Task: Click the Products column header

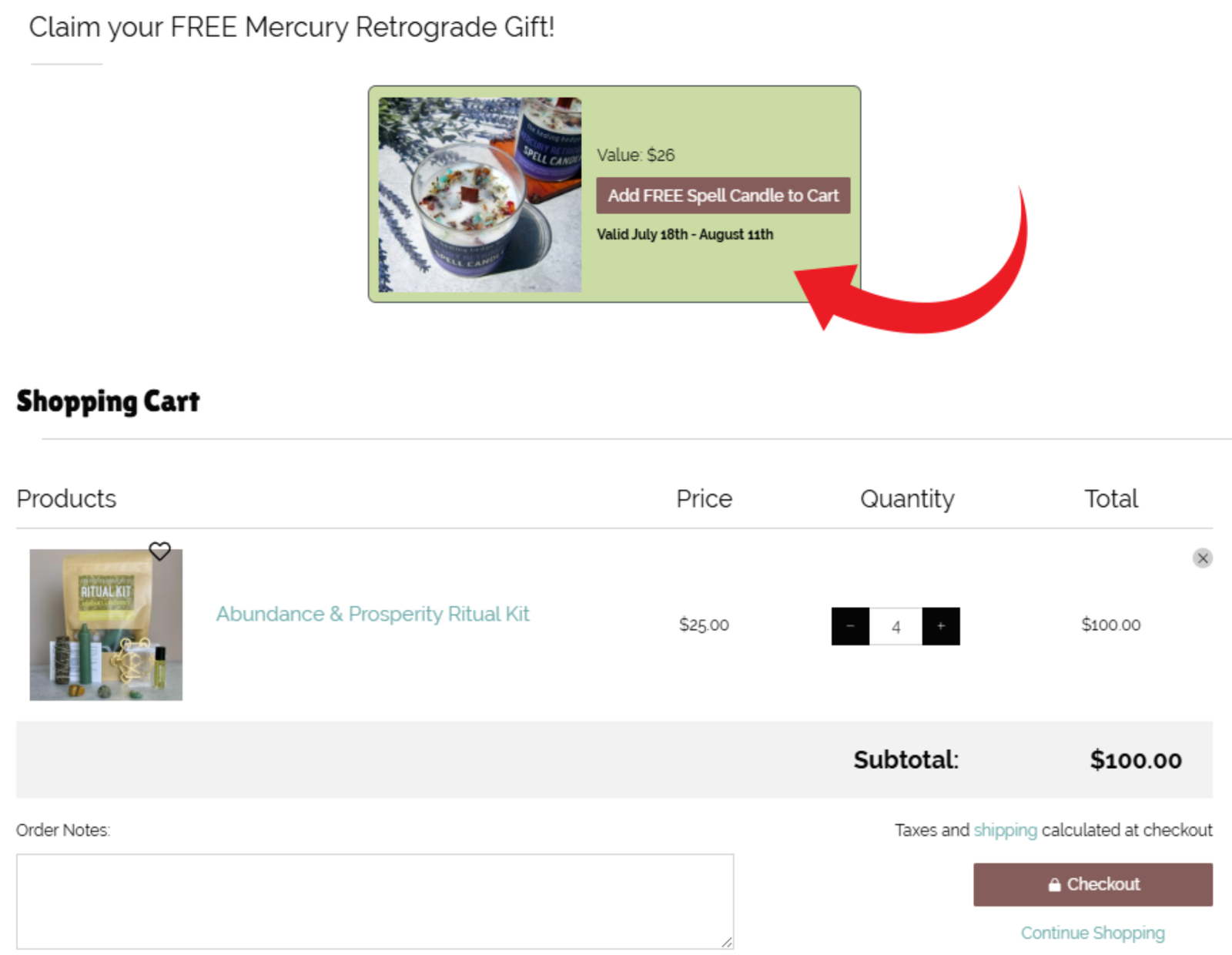Action: 66,499
